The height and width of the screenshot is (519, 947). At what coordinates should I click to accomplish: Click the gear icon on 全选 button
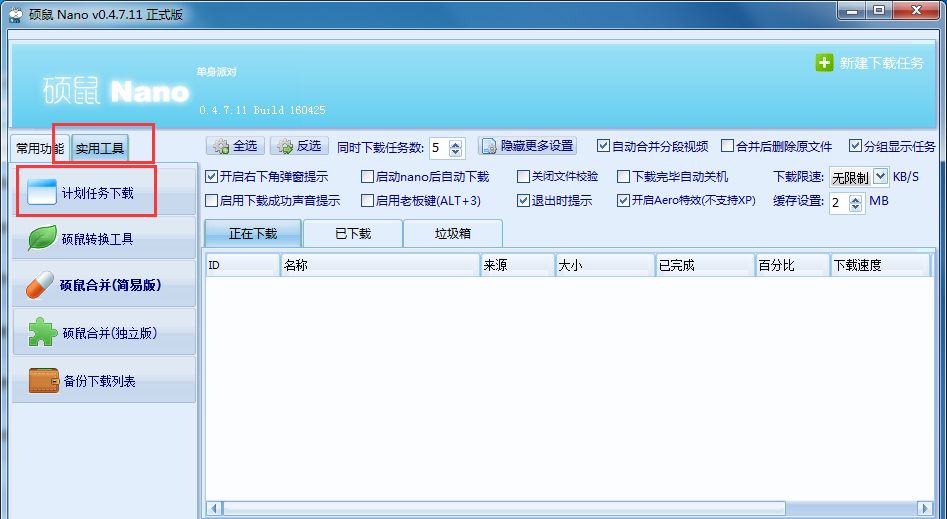221,146
